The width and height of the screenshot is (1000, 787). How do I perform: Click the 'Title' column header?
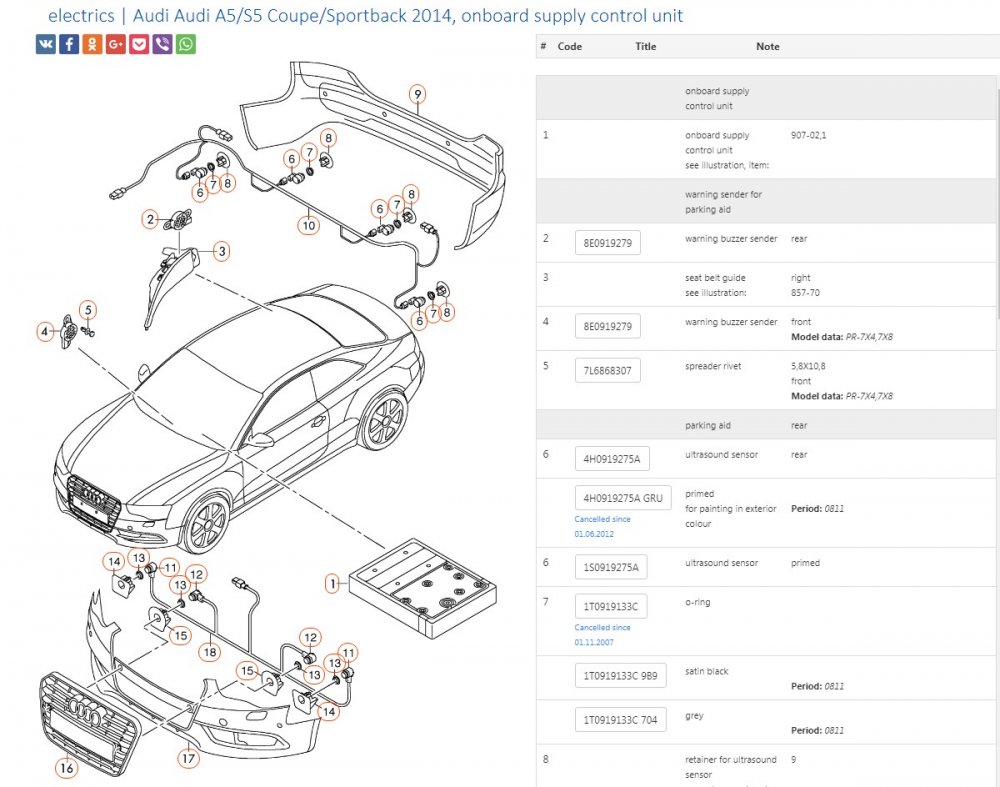(645, 47)
